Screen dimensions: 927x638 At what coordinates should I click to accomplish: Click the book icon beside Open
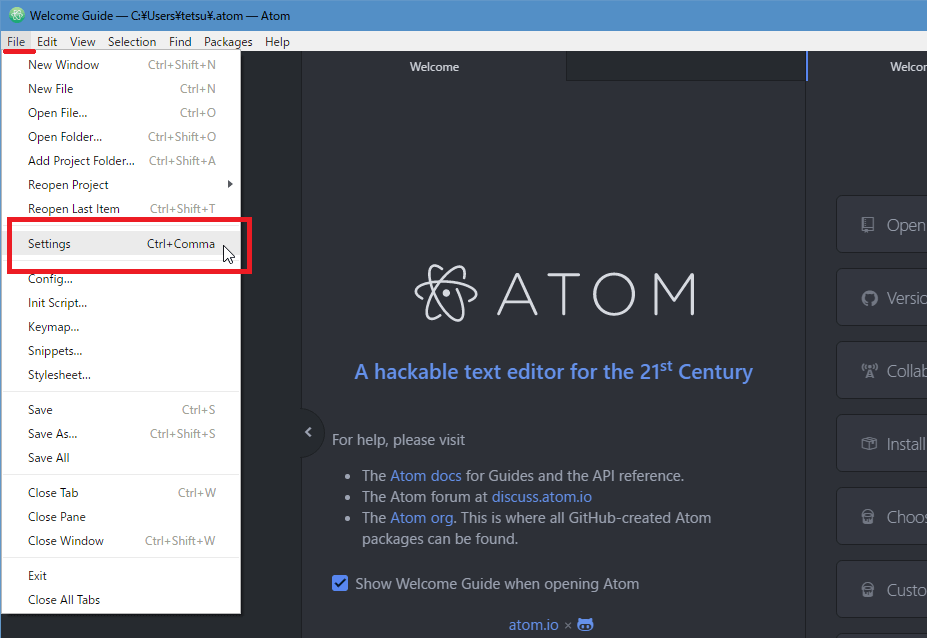[x=868, y=225]
